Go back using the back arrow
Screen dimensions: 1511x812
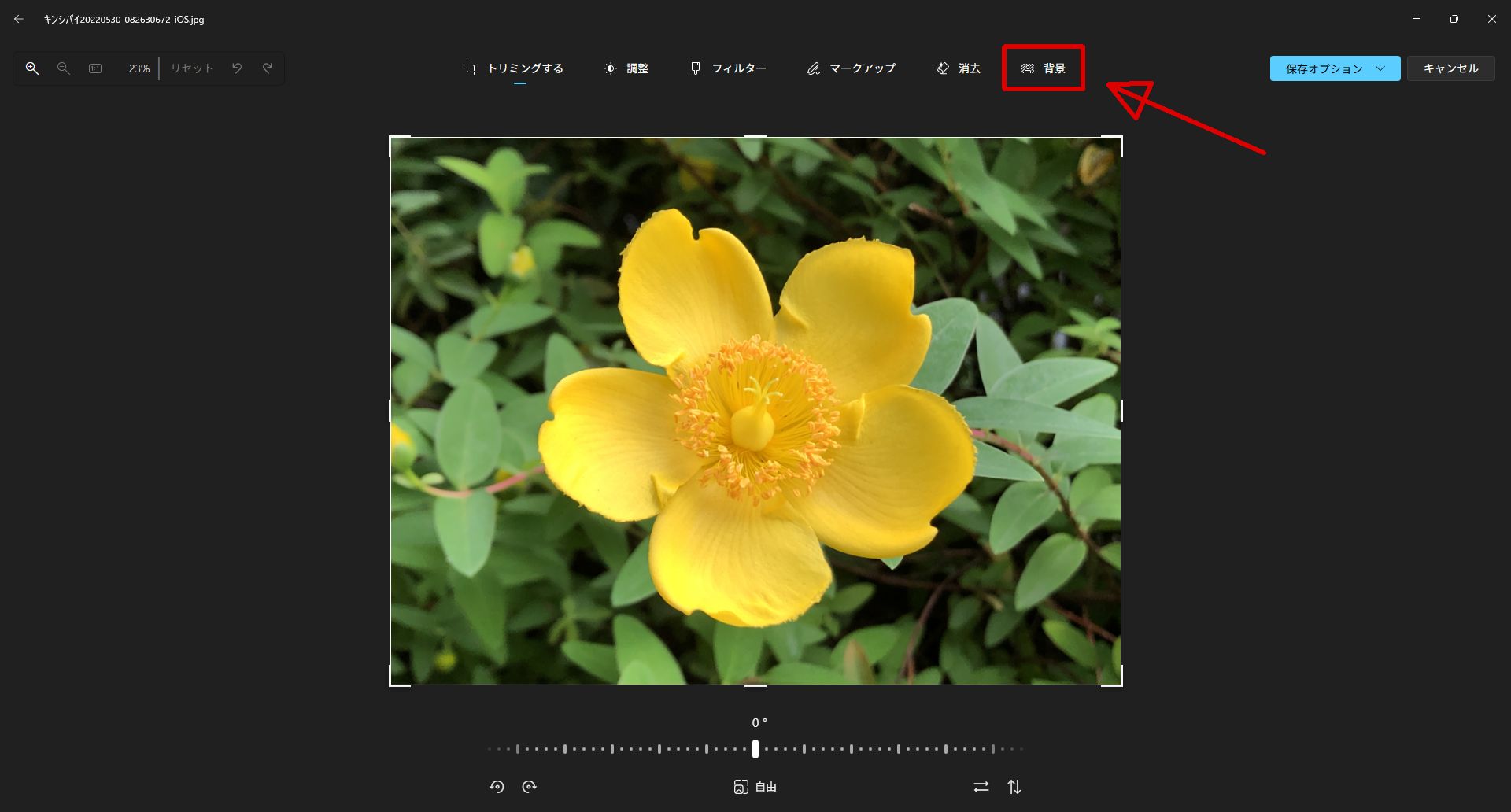[19, 19]
